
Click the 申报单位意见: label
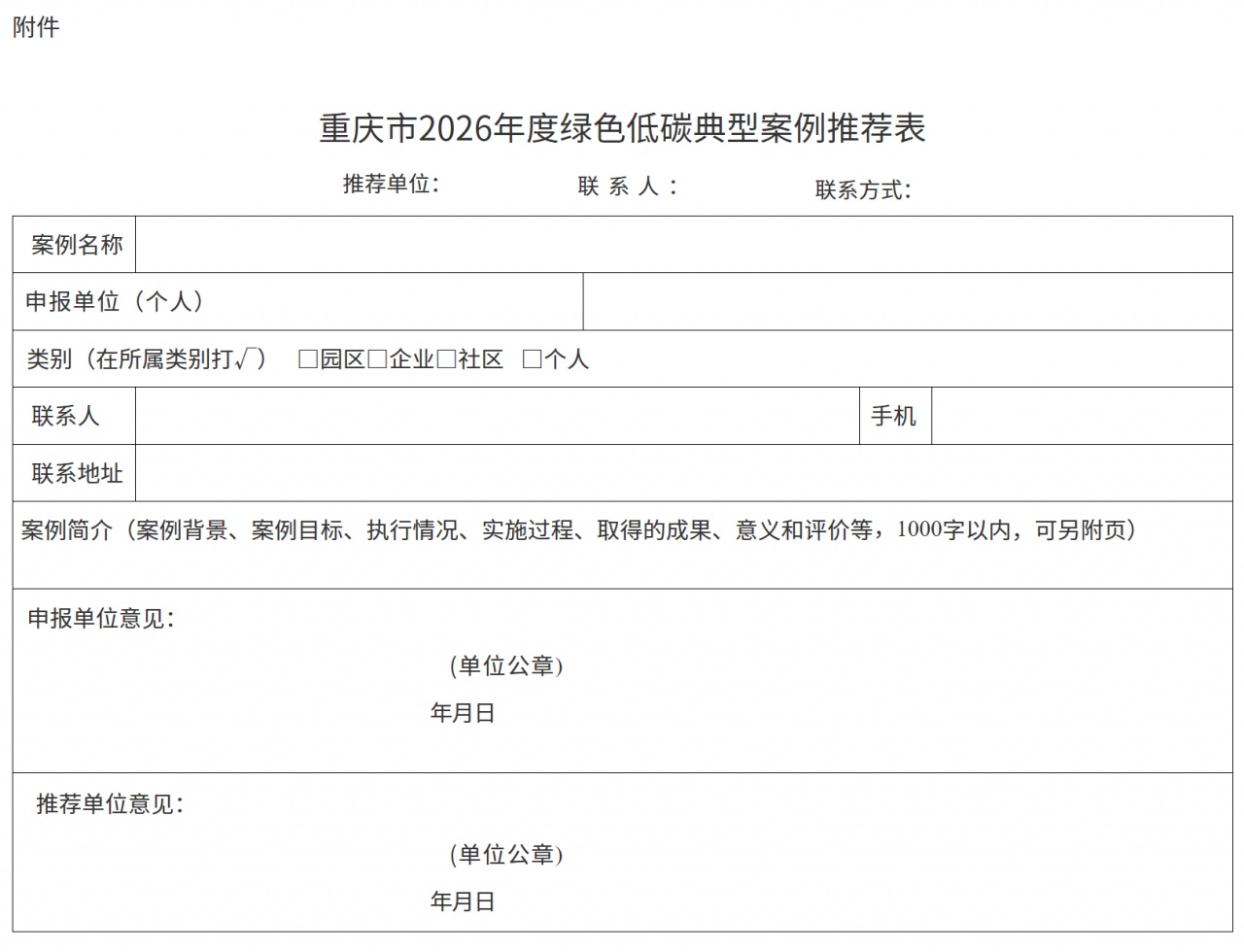tap(102, 619)
